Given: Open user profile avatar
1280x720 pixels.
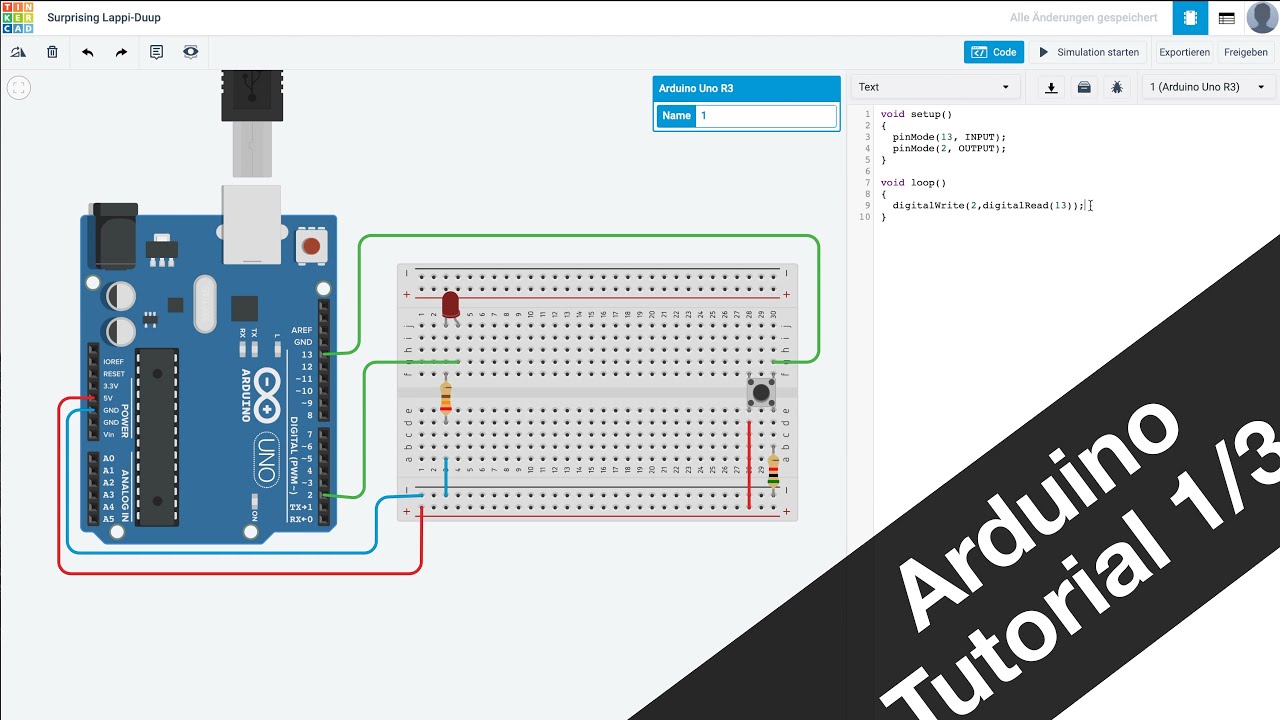Looking at the screenshot, I should point(1262,18).
